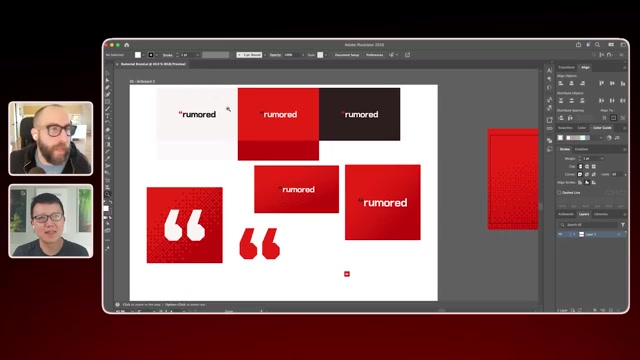Switch to the Color tab
The height and width of the screenshot is (360, 640).
(582, 128)
